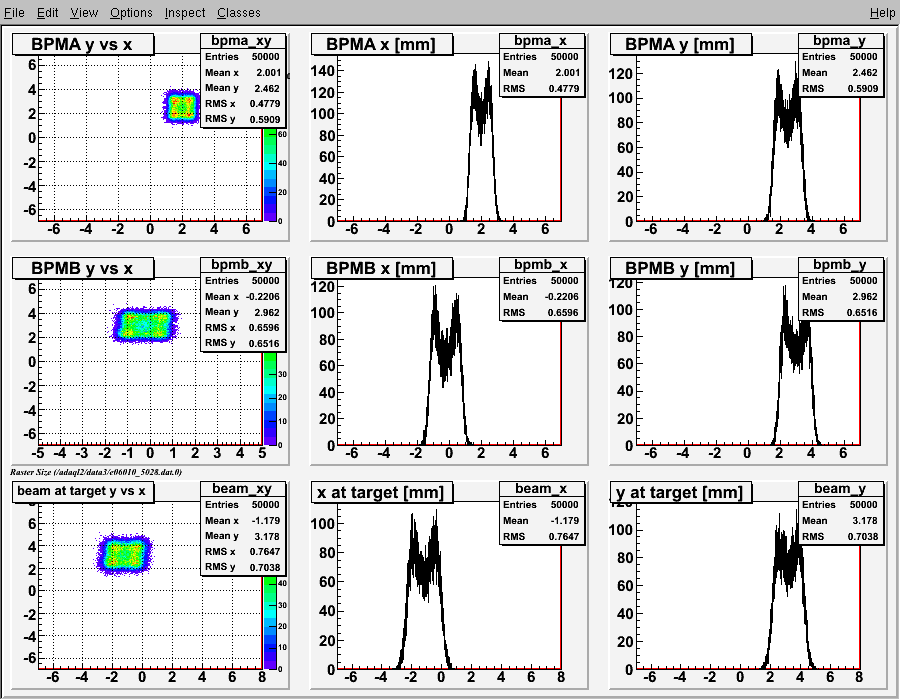Image resolution: width=900 pixels, height=700 pixels.
Task: Click RMS value 0.5909 in bpma_y box
Action: click(863, 88)
